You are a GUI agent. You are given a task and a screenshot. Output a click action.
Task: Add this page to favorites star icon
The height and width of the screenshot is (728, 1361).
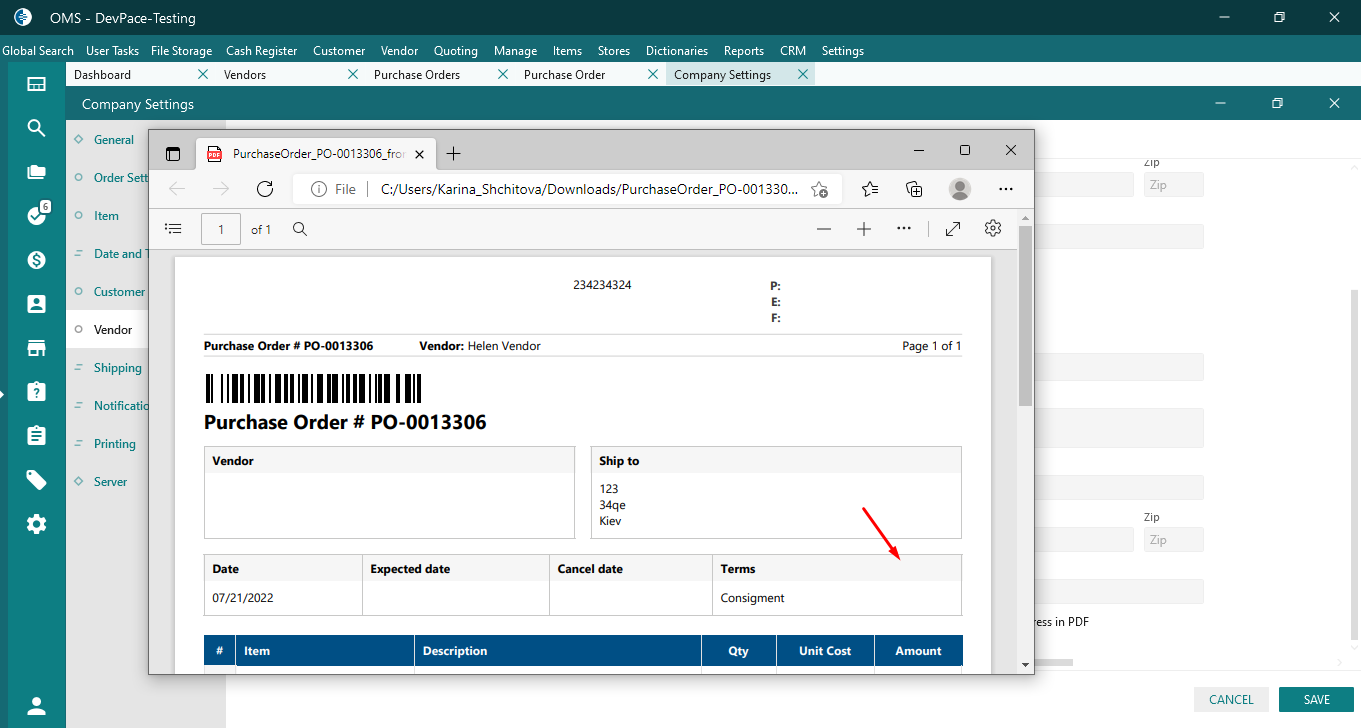click(x=819, y=189)
